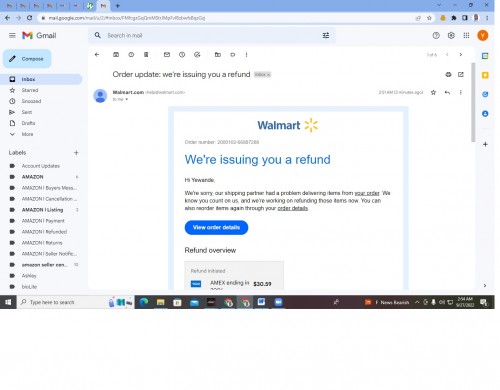Open the AMAZON I Refunded label
Image resolution: width=500 pixels, height=390 pixels.
(44, 232)
